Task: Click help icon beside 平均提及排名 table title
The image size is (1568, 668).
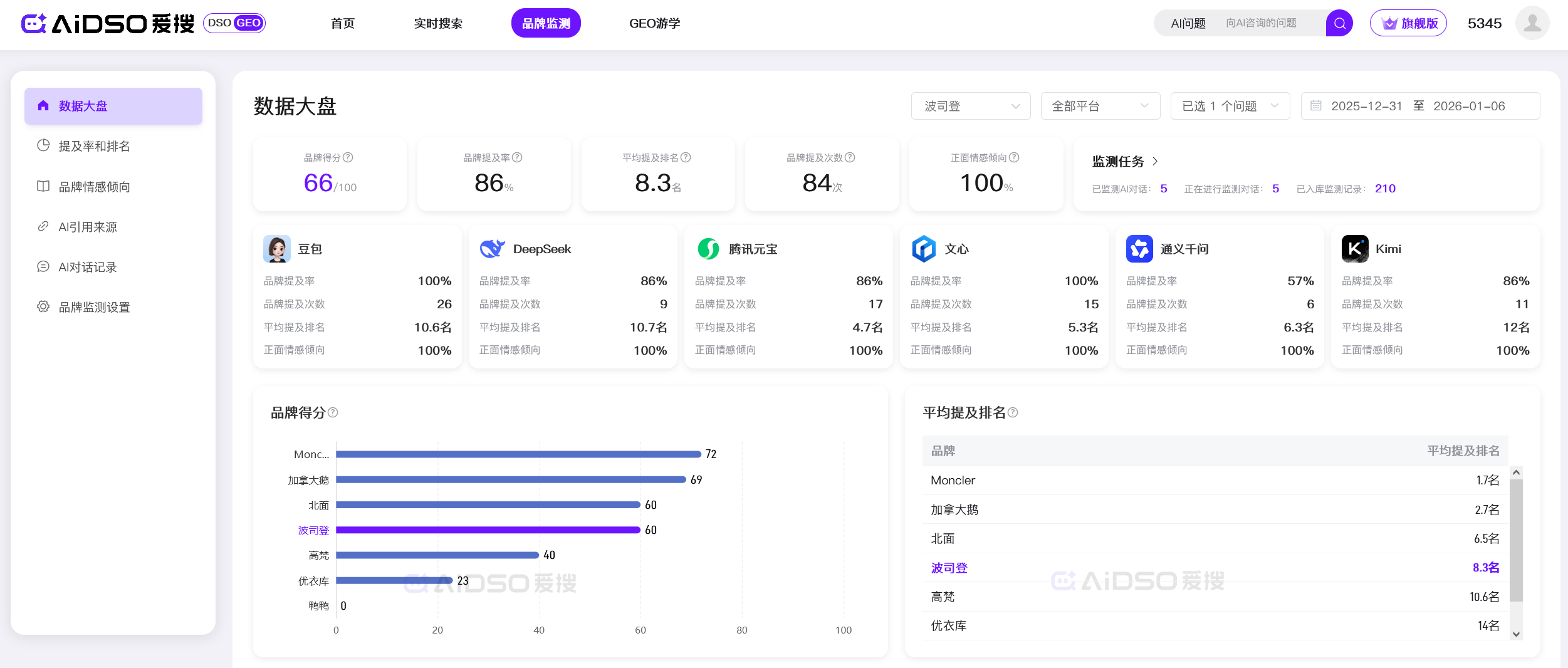Action: pyautogui.click(x=1013, y=412)
